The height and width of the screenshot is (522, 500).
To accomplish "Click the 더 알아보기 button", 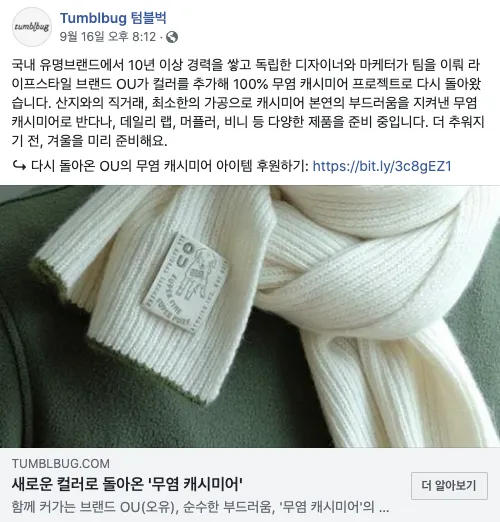I will pos(449,485).
